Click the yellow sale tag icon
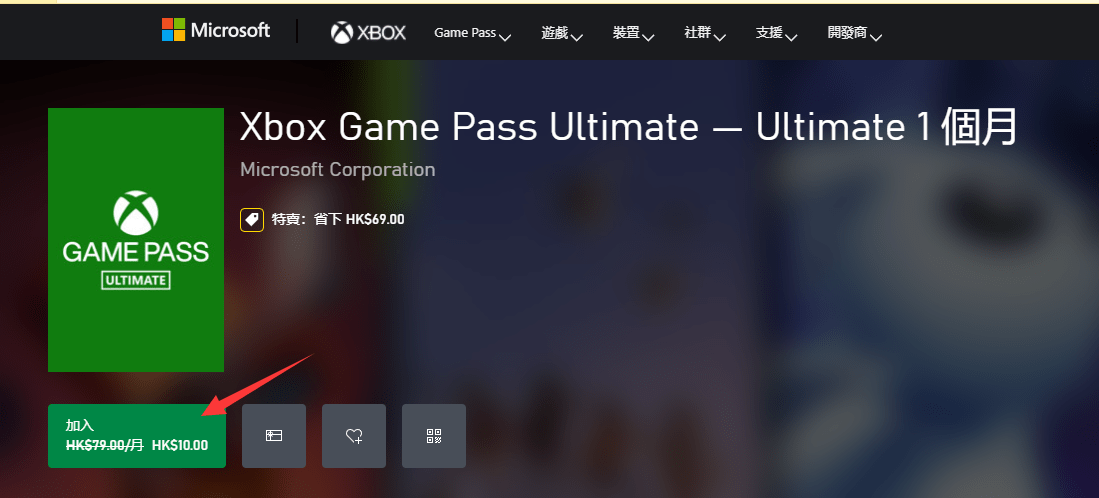The height and width of the screenshot is (498, 1099). pos(252,219)
